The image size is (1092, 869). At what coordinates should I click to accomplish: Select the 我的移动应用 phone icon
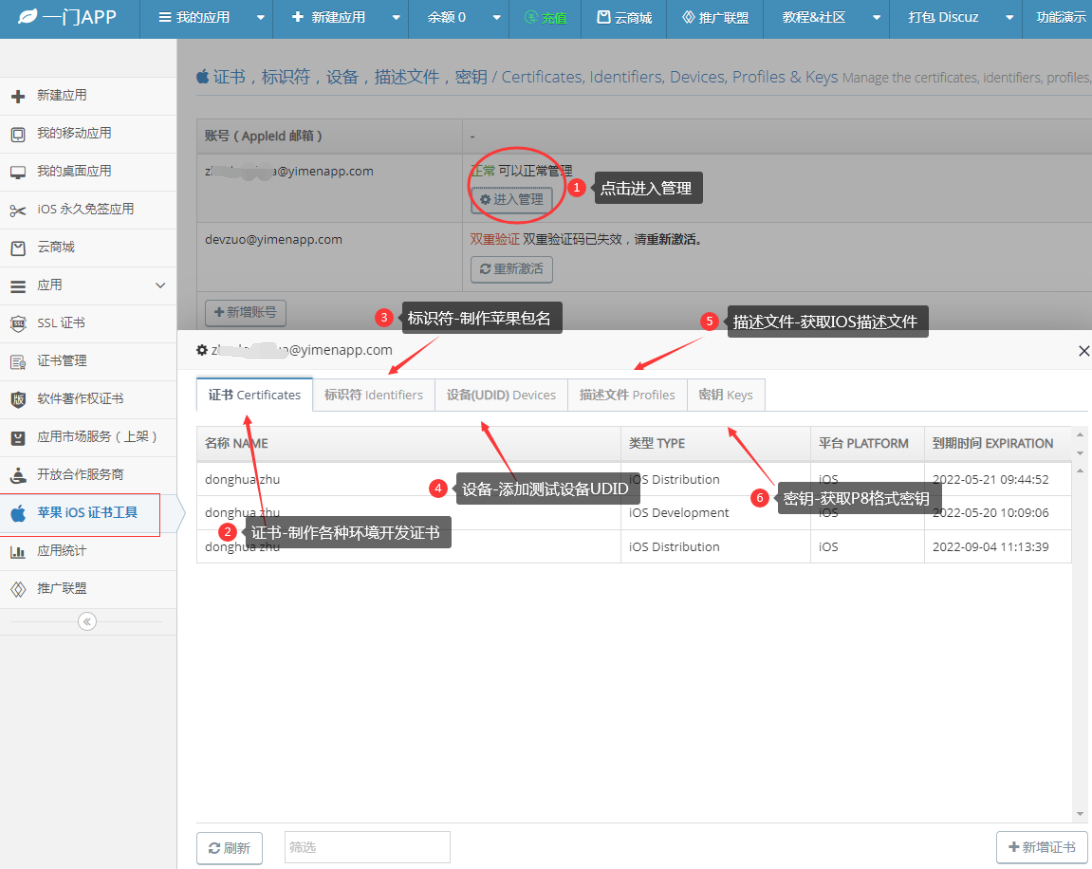tap(18, 134)
